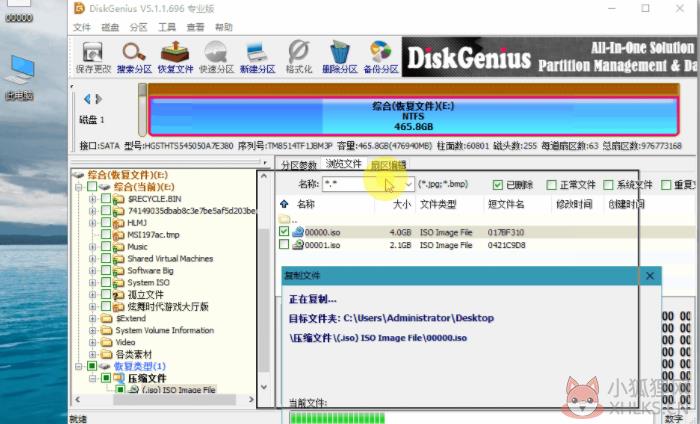Click the tree horizontal scrollbar right arrow
The image size is (700, 424).
pos(251,399)
